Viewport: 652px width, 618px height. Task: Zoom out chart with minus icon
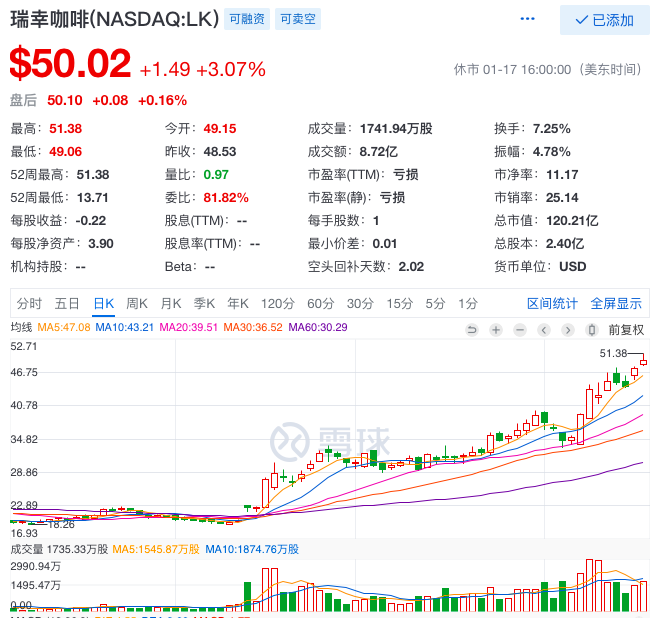point(519,330)
